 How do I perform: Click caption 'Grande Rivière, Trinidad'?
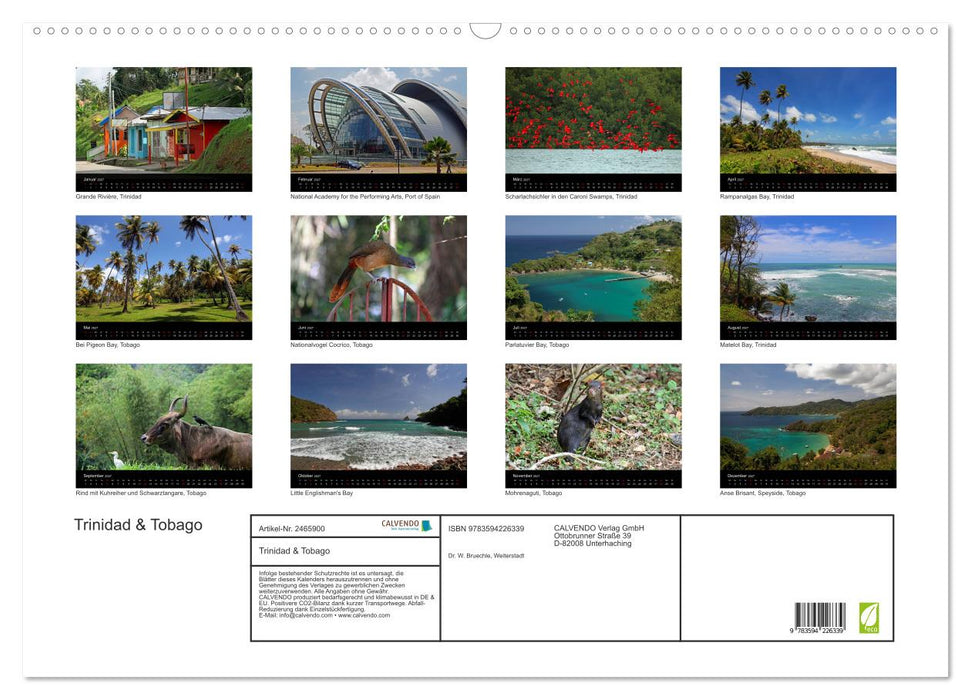(108, 196)
